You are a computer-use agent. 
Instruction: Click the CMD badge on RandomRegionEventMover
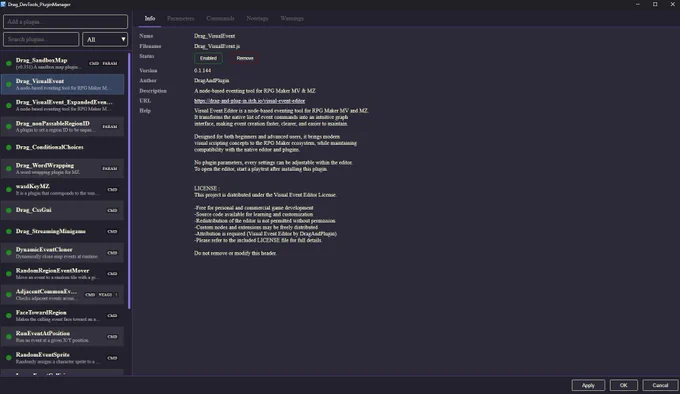[112, 274]
